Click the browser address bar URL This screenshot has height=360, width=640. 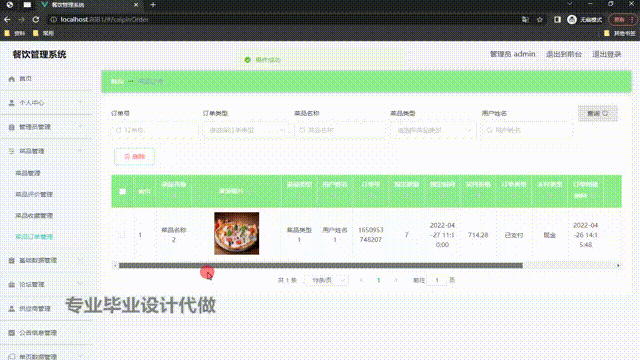pyautogui.click(x=104, y=20)
